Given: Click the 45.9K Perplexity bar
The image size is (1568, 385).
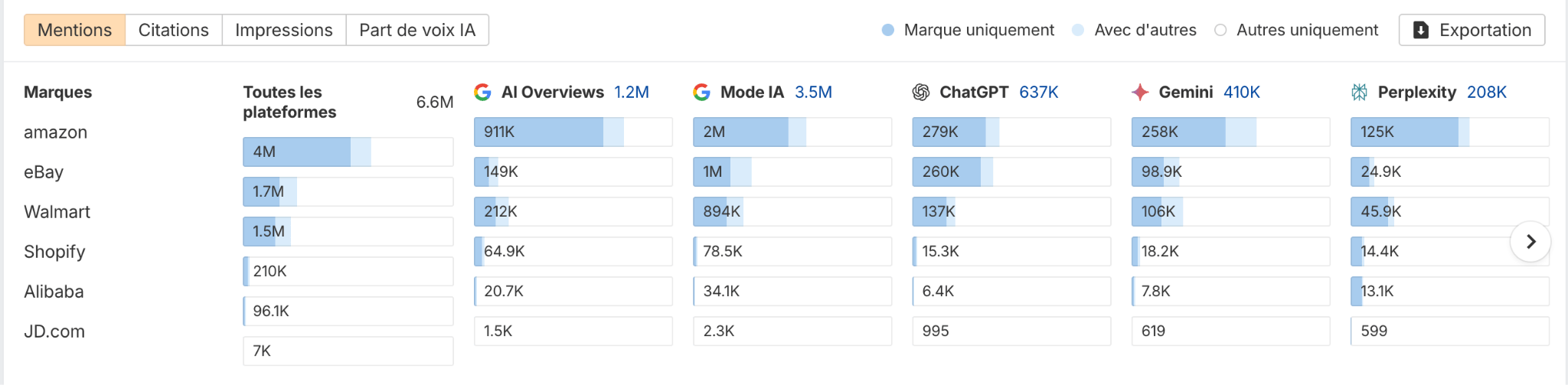Looking at the screenshot, I should (1450, 211).
